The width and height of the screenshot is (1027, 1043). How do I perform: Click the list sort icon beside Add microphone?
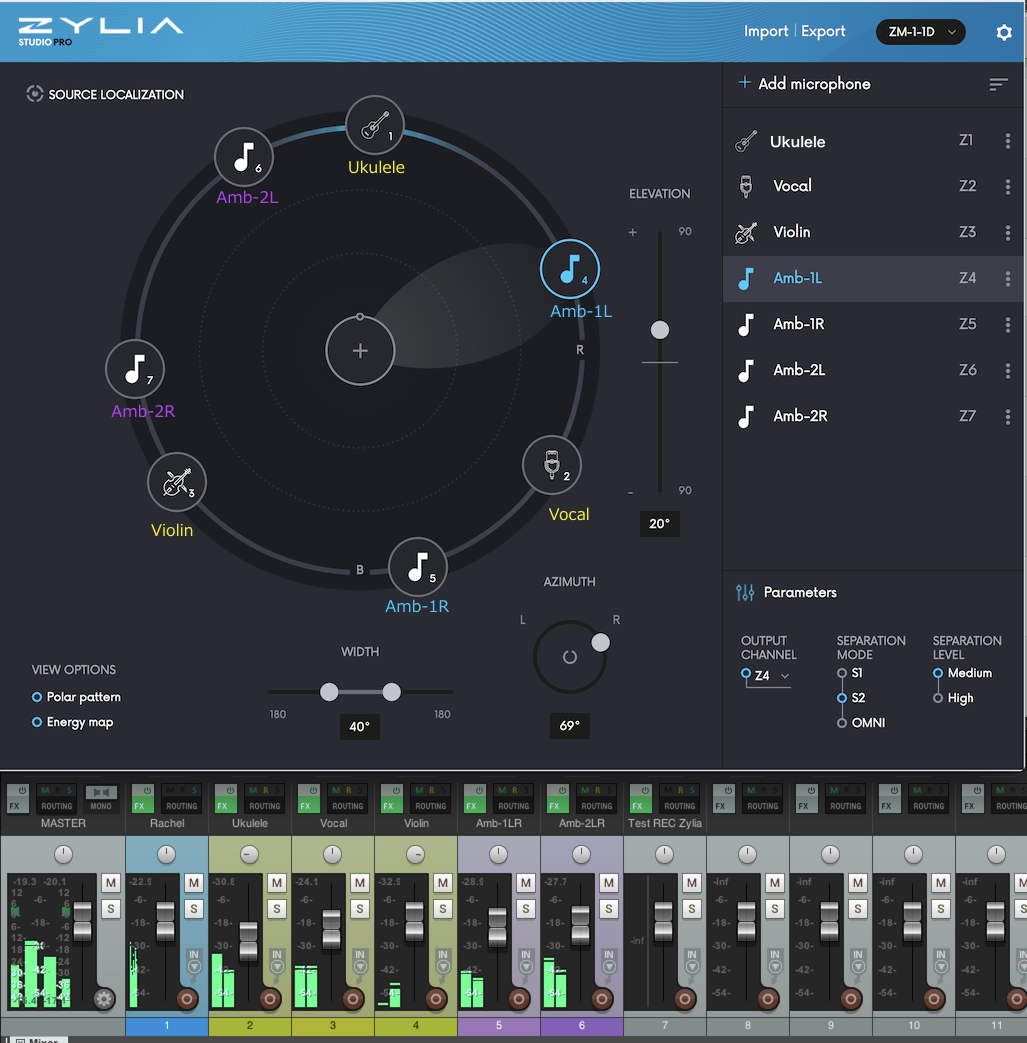[998, 84]
